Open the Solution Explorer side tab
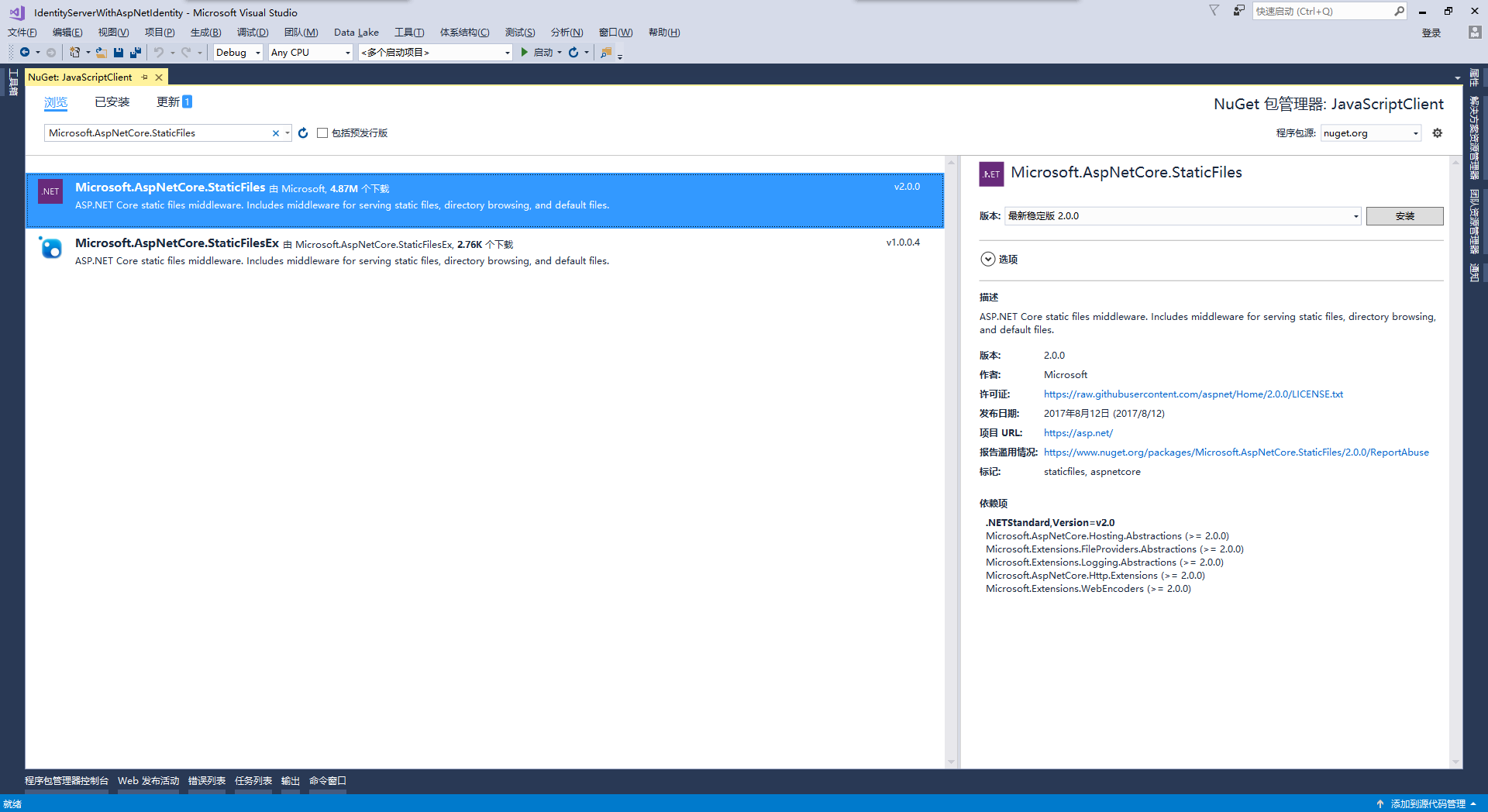The height and width of the screenshot is (812, 1488). point(1474,138)
